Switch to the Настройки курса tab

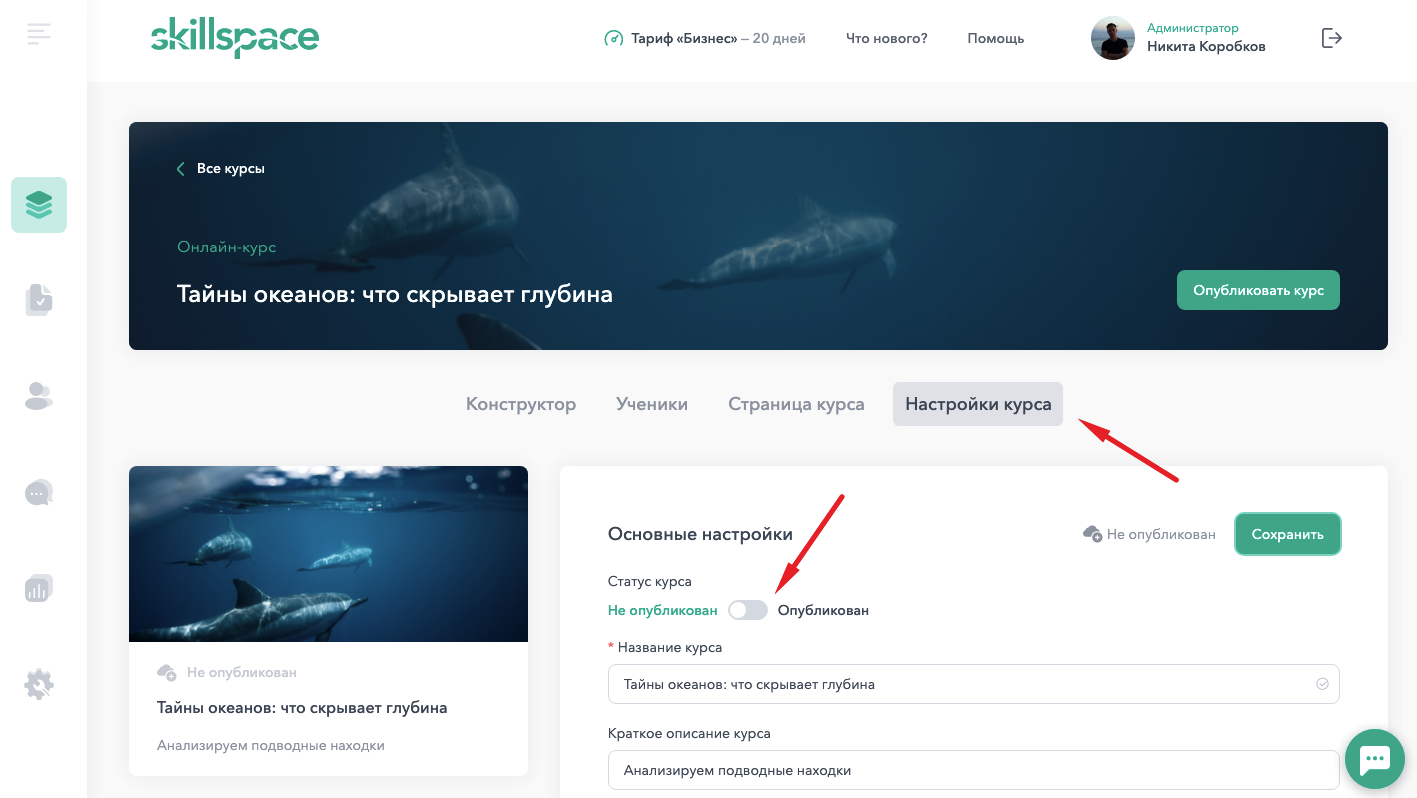978,404
